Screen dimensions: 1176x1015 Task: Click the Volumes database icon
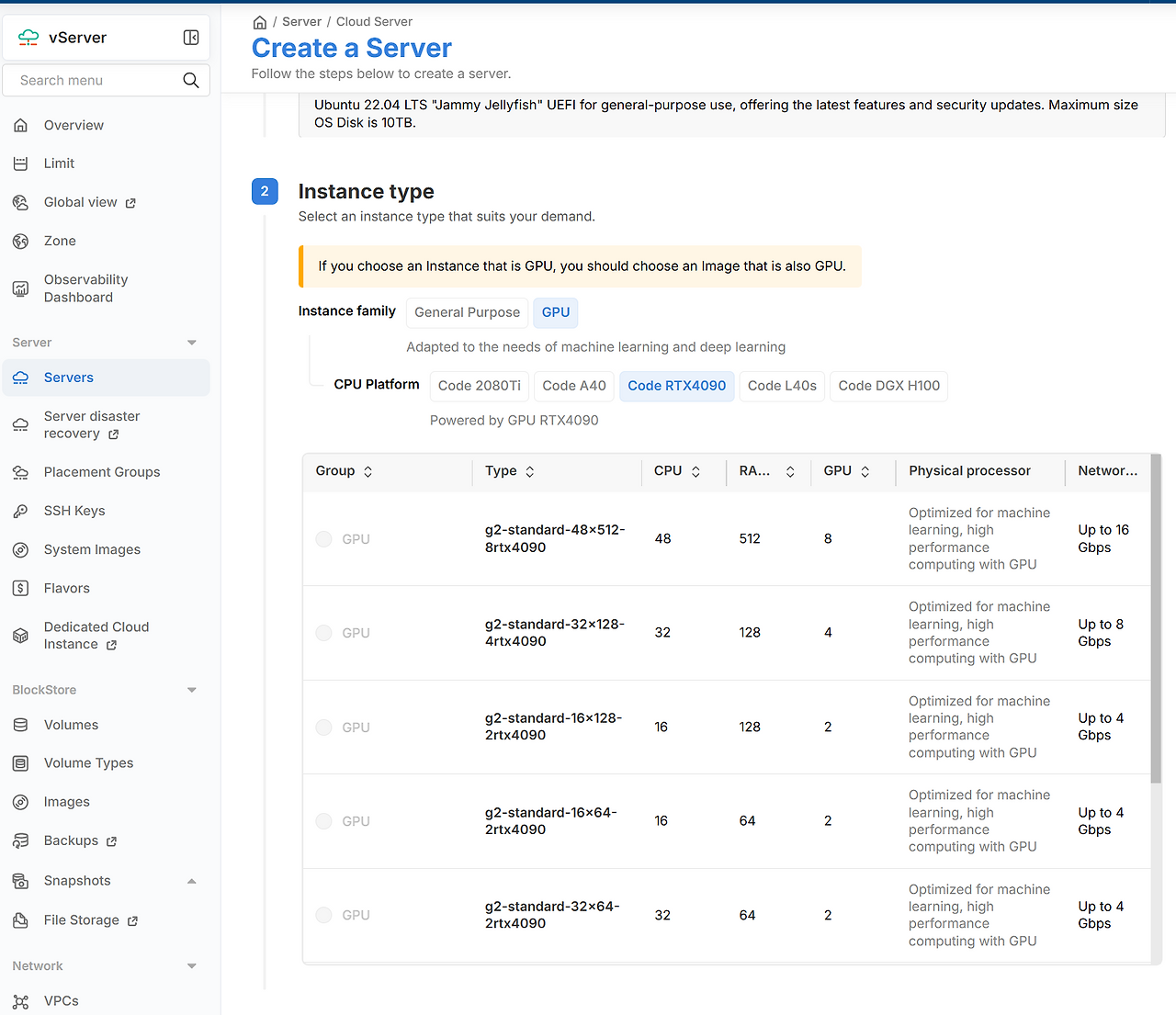coord(20,725)
